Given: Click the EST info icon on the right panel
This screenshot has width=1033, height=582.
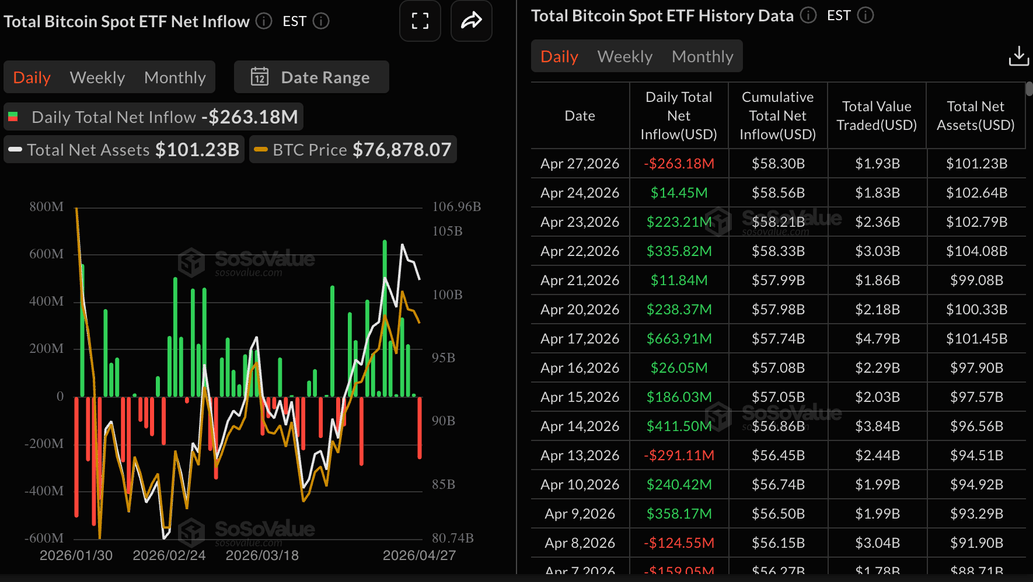Looking at the screenshot, I should (x=864, y=15).
